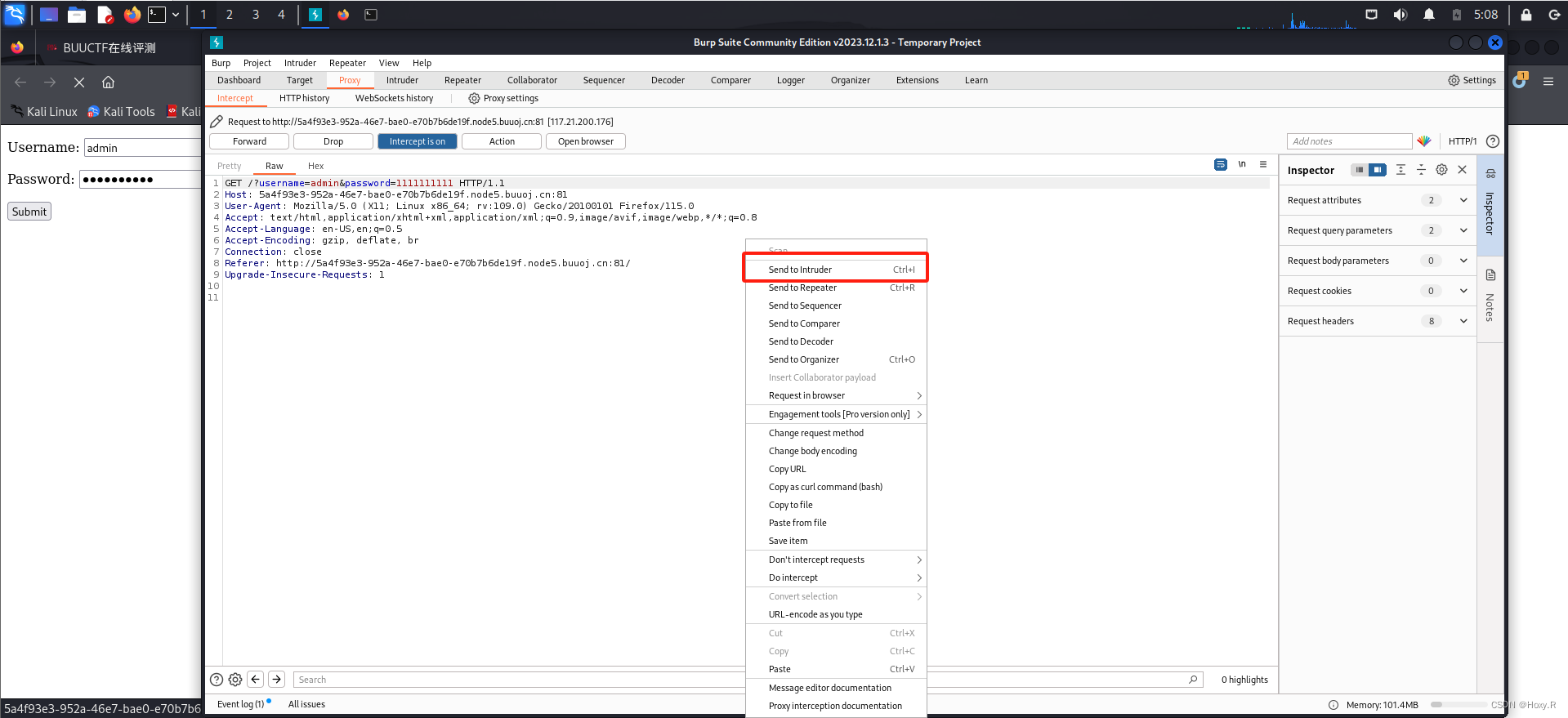The image size is (1568, 718).
Task: Go to next search match arrow
Action: click(x=277, y=679)
